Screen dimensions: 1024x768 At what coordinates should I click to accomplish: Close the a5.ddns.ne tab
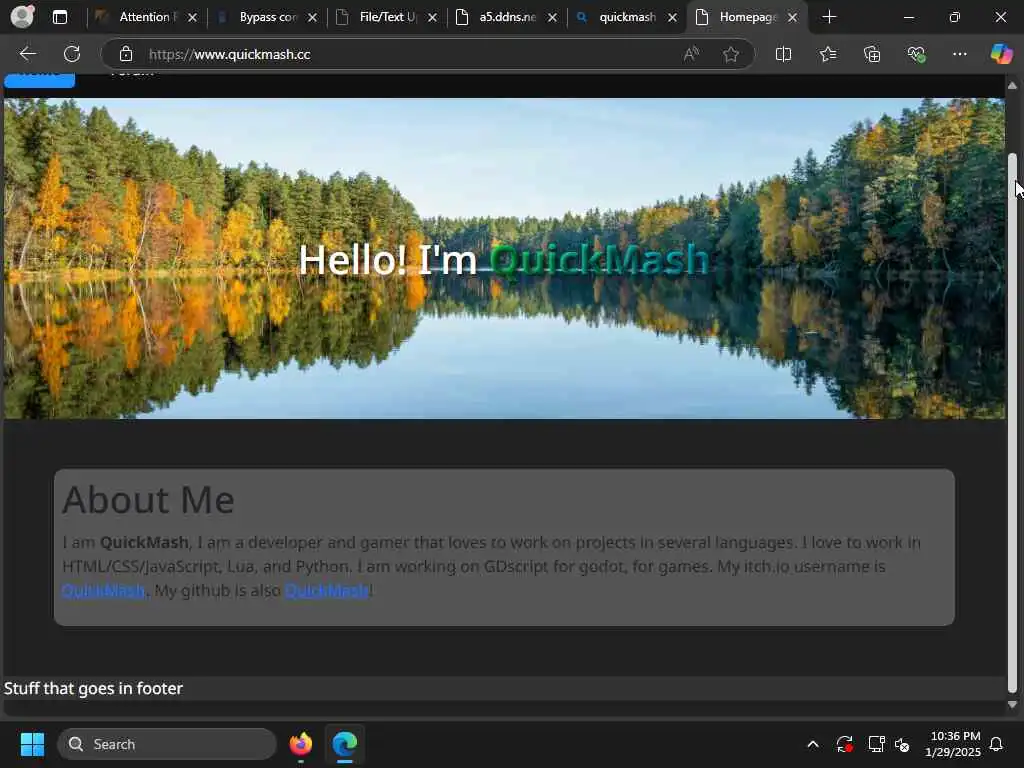click(x=552, y=18)
